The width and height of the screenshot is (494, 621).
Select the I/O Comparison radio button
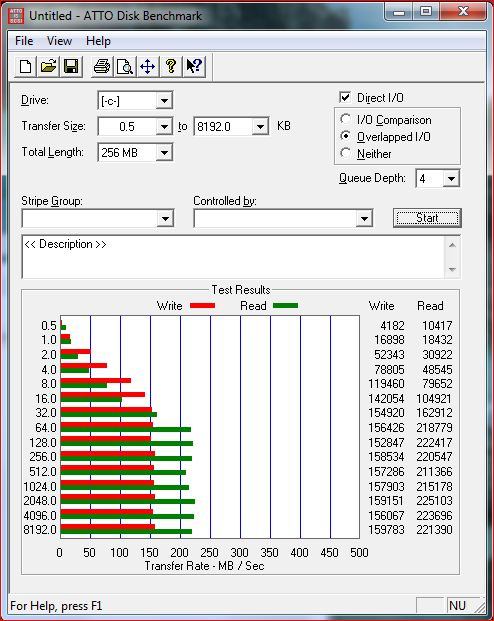(x=345, y=119)
